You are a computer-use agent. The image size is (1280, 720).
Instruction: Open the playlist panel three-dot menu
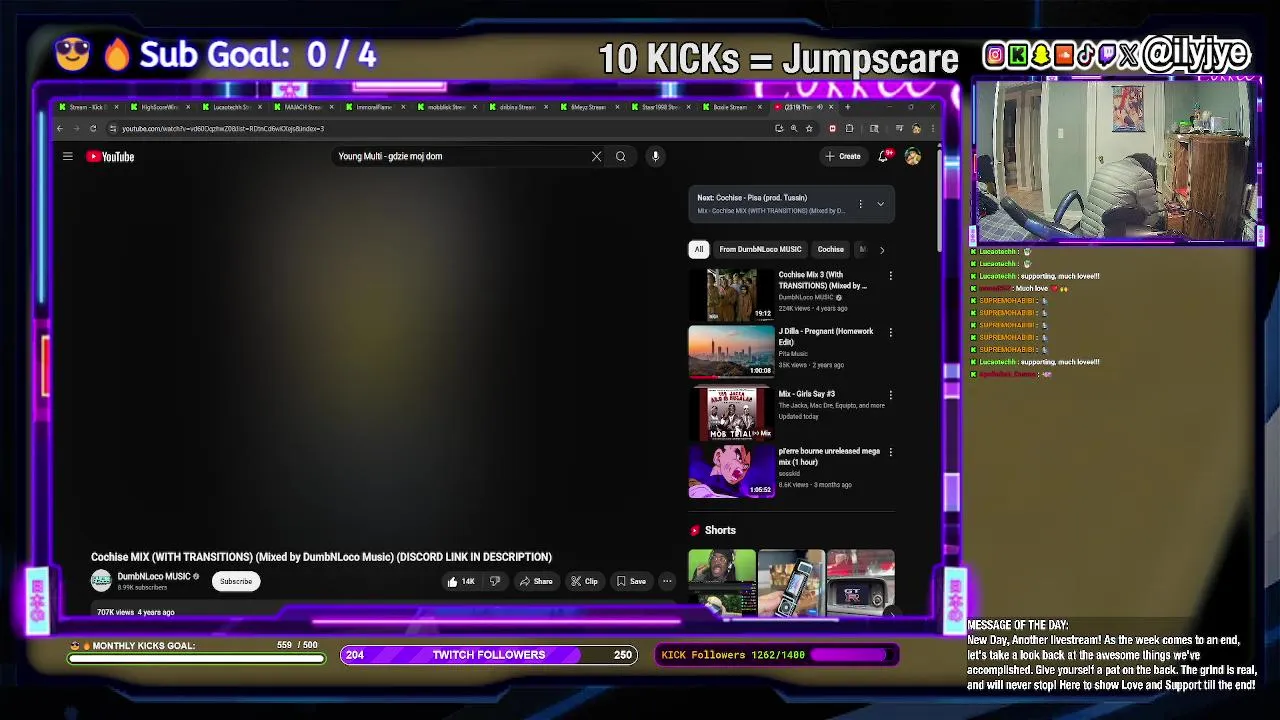click(860, 204)
